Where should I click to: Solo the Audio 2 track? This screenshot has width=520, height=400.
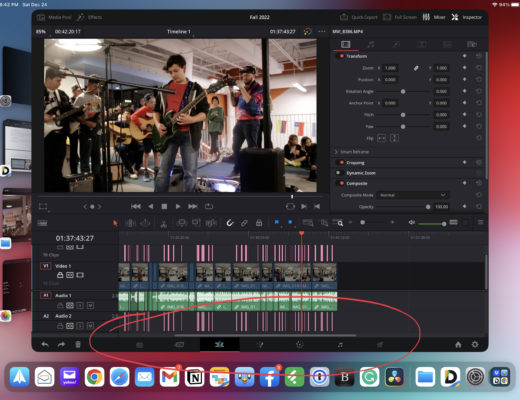pos(80,326)
